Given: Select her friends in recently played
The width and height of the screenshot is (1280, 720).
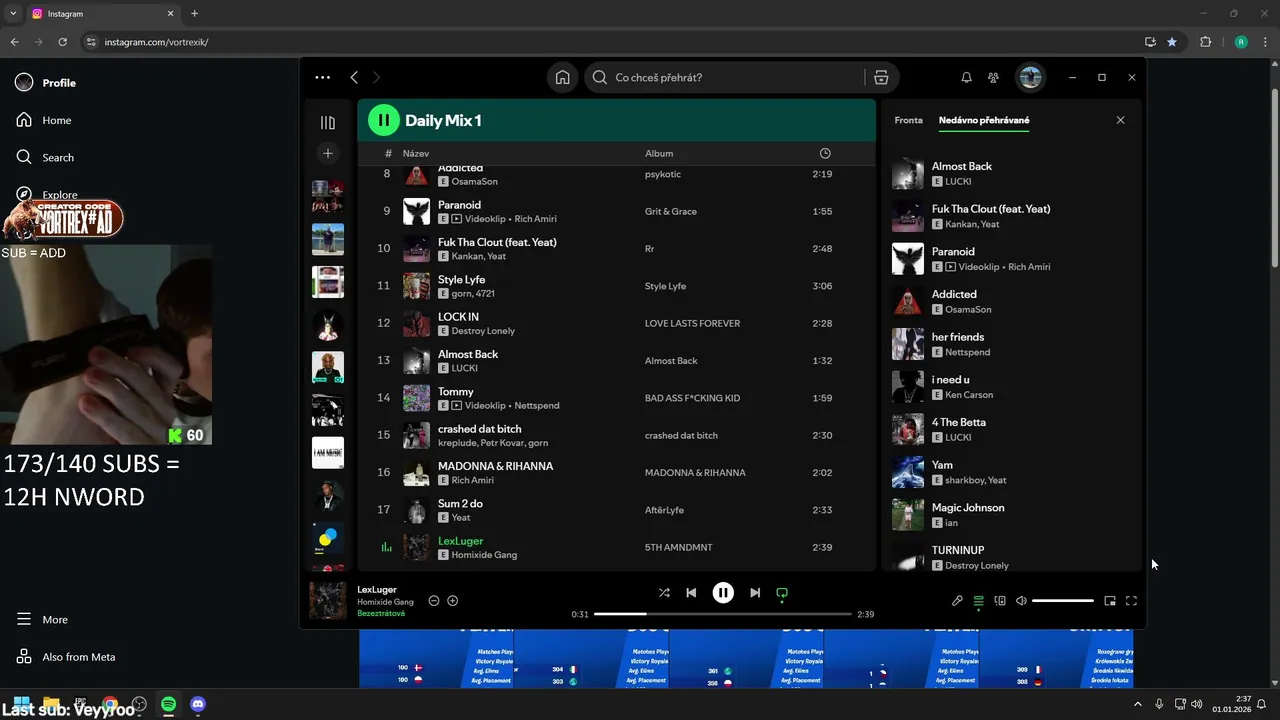Looking at the screenshot, I should [x=1010, y=344].
